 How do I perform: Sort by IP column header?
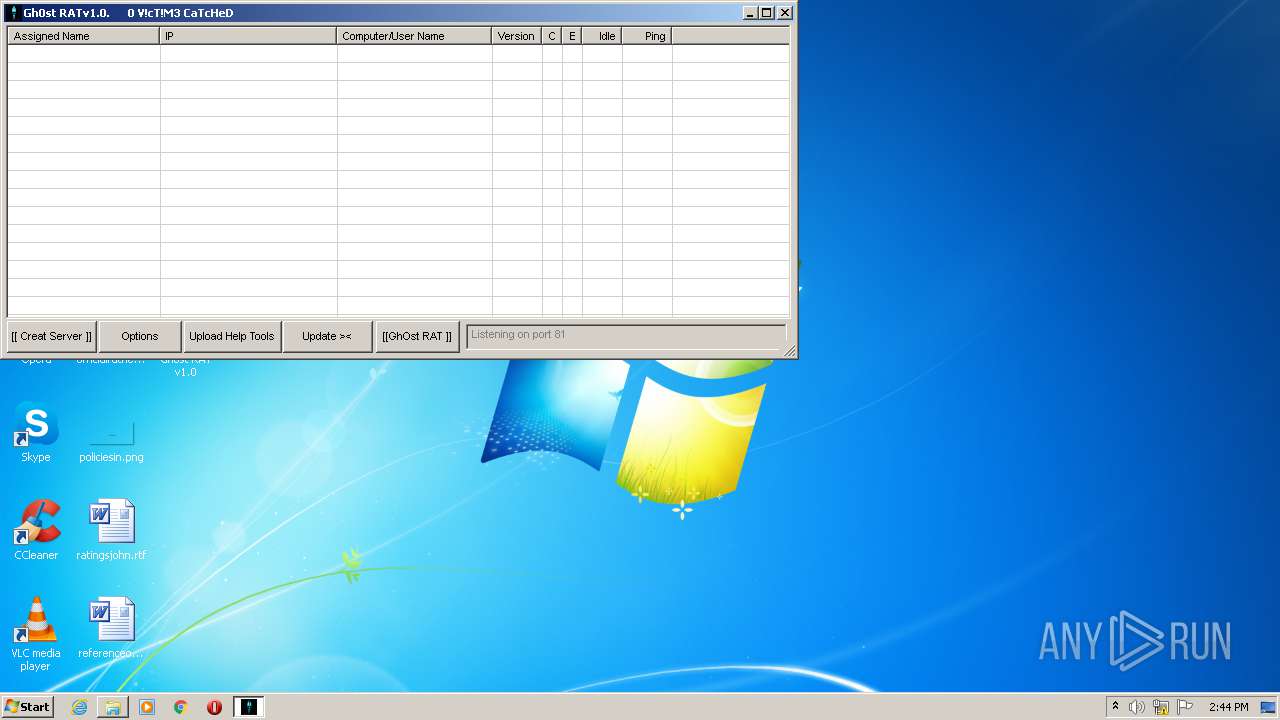pos(248,36)
